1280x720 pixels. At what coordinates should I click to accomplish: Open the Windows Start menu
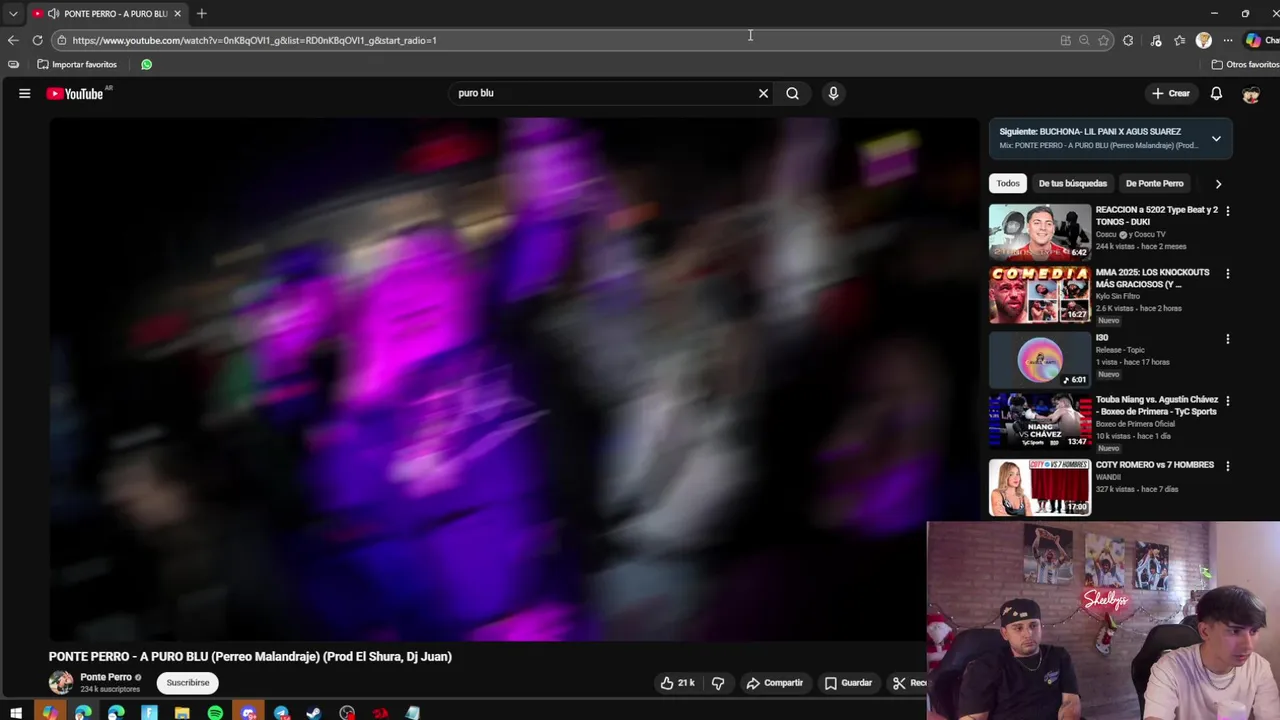click(x=16, y=713)
